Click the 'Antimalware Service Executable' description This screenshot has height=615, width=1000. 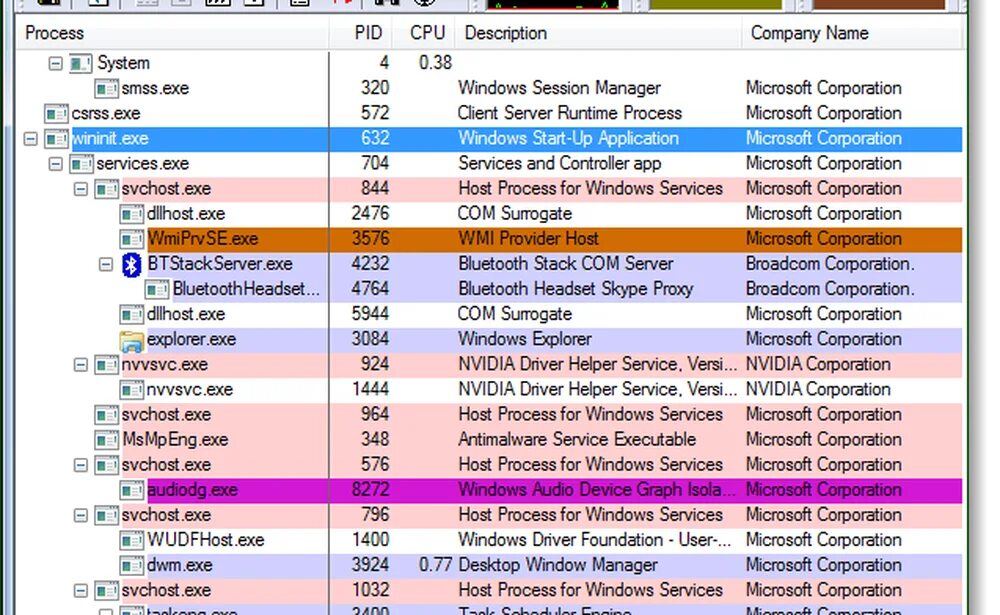pyautogui.click(x=577, y=440)
